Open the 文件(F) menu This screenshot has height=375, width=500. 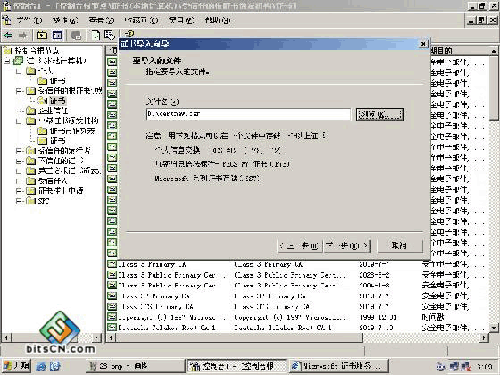click(x=30, y=20)
